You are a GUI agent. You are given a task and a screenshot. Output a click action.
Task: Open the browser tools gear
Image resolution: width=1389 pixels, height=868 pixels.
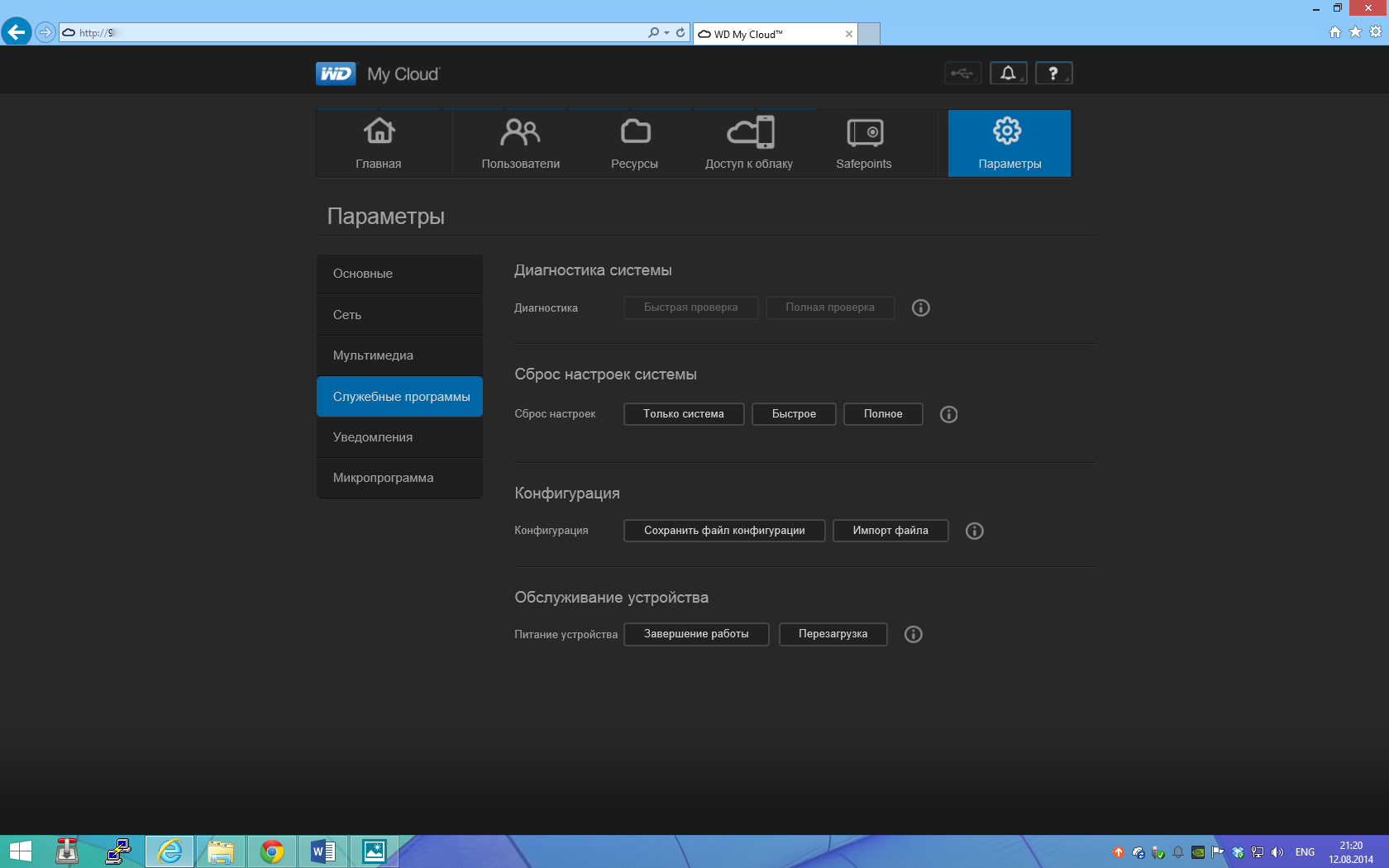1376,32
